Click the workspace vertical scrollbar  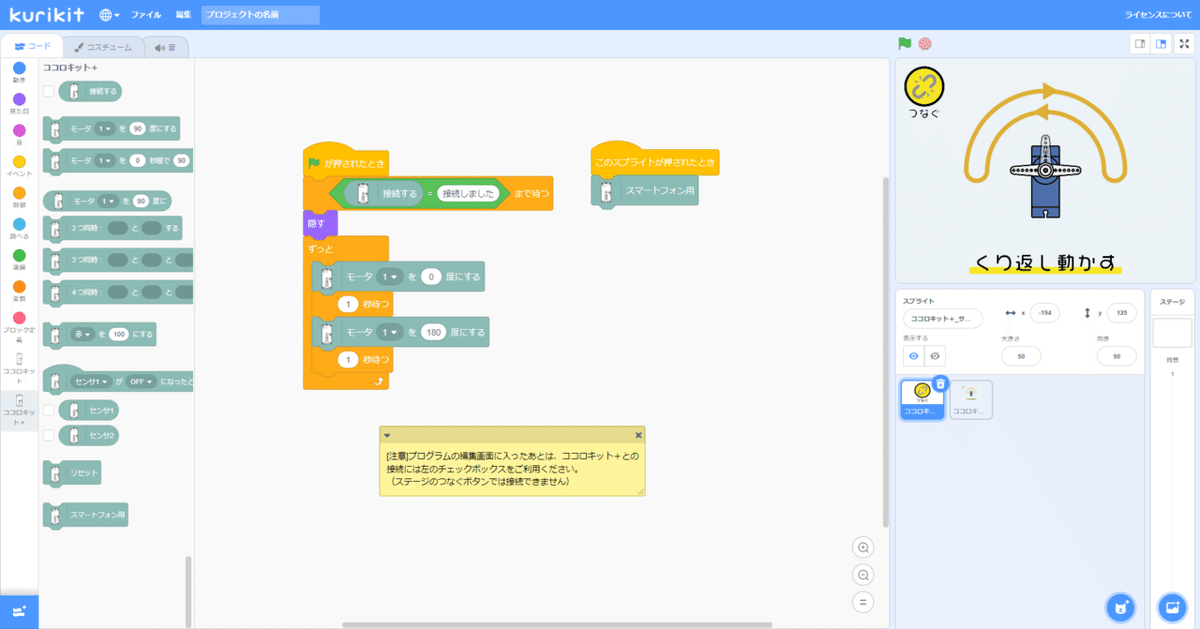884,350
